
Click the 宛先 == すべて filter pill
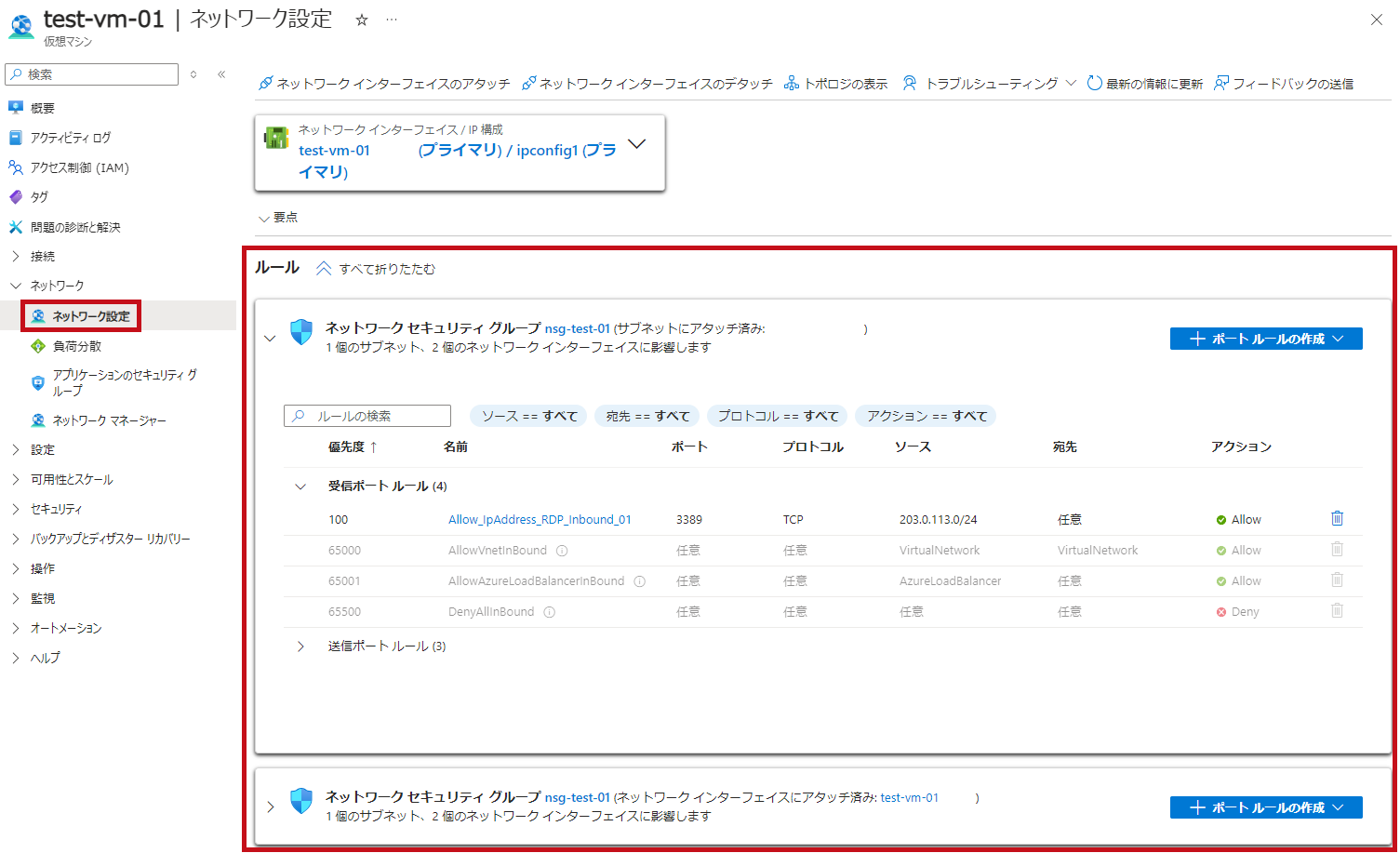[647, 416]
